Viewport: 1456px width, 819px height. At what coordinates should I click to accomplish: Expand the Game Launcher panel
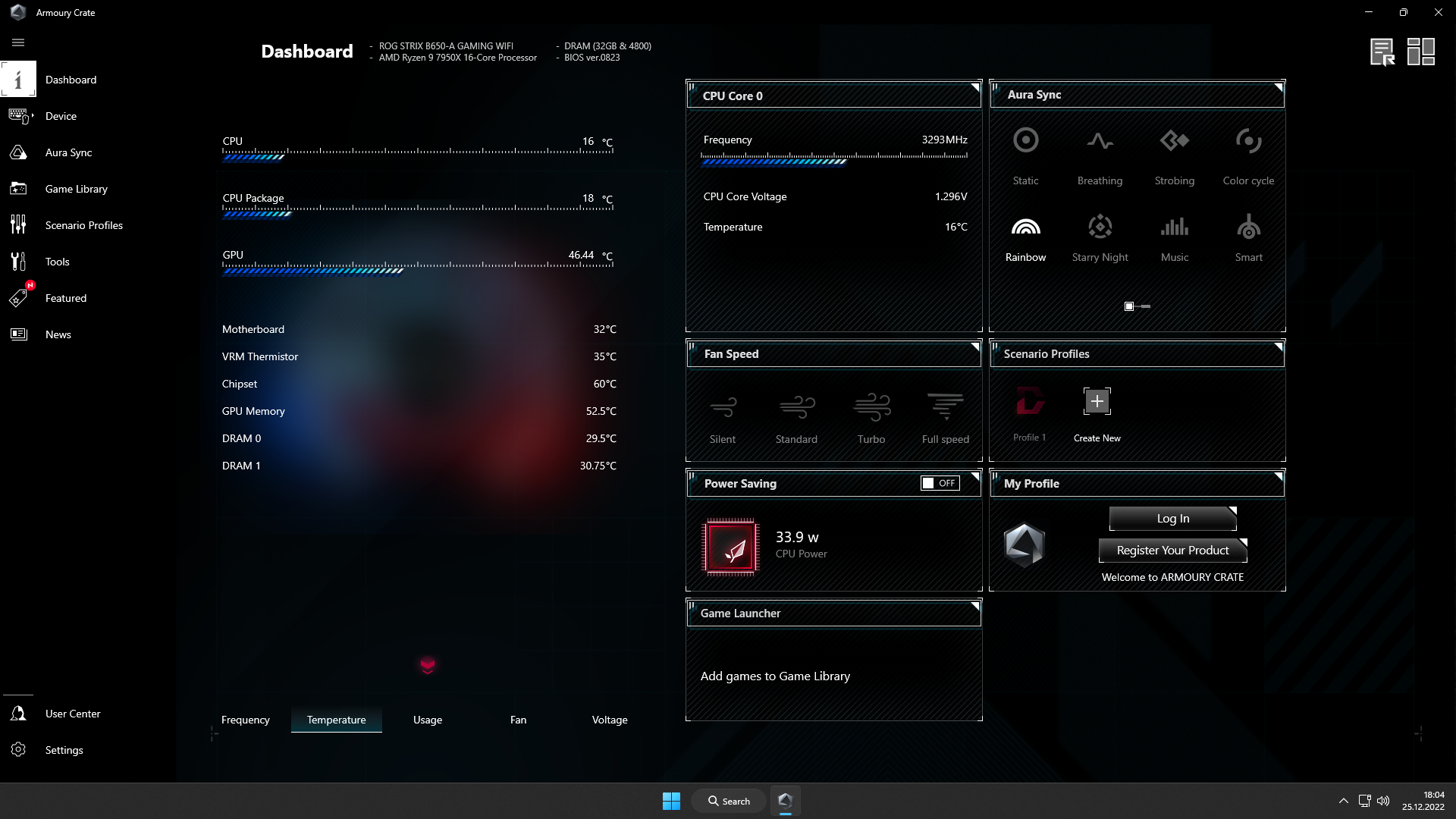pos(974,607)
